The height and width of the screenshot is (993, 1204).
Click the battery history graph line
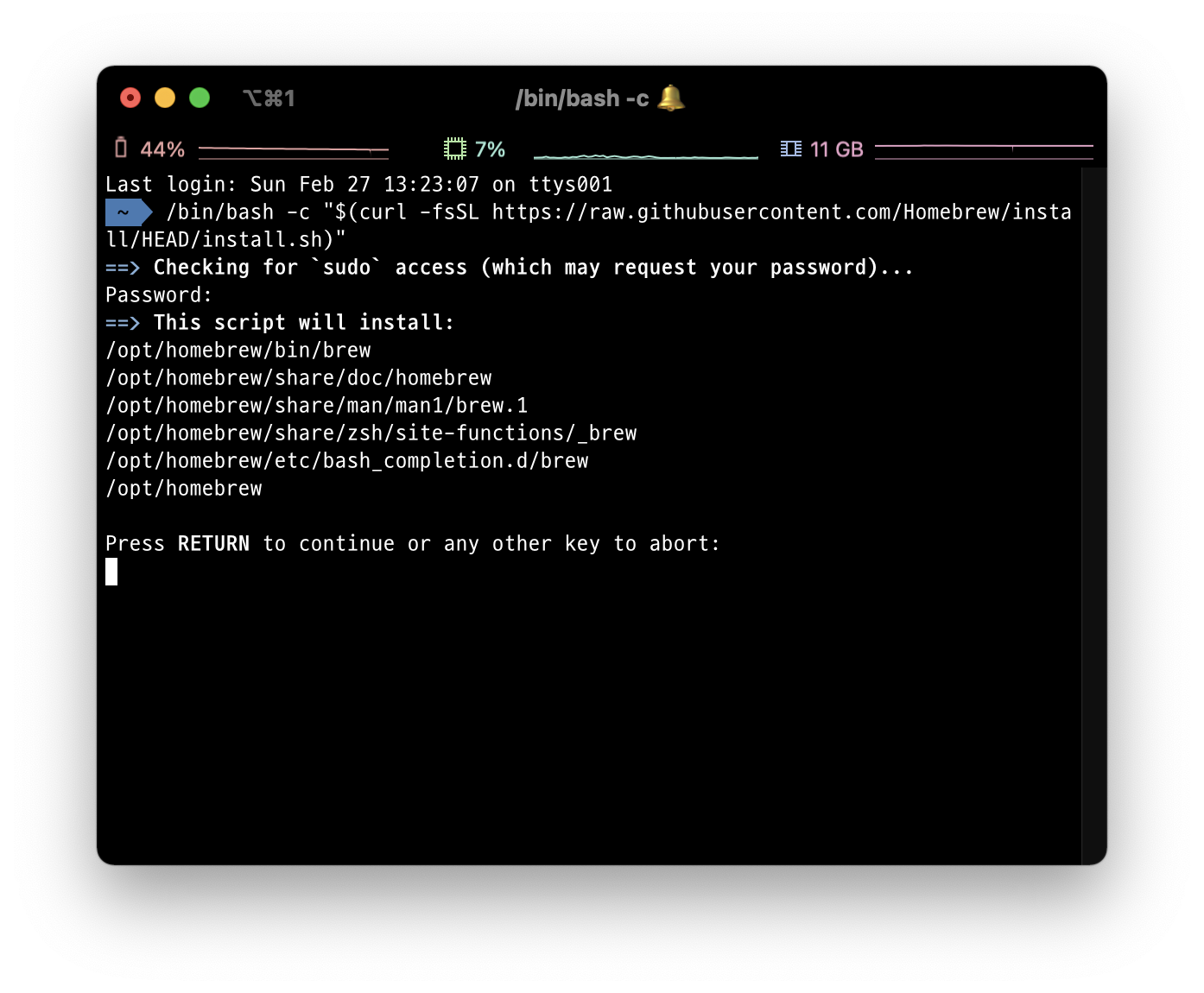click(x=294, y=151)
